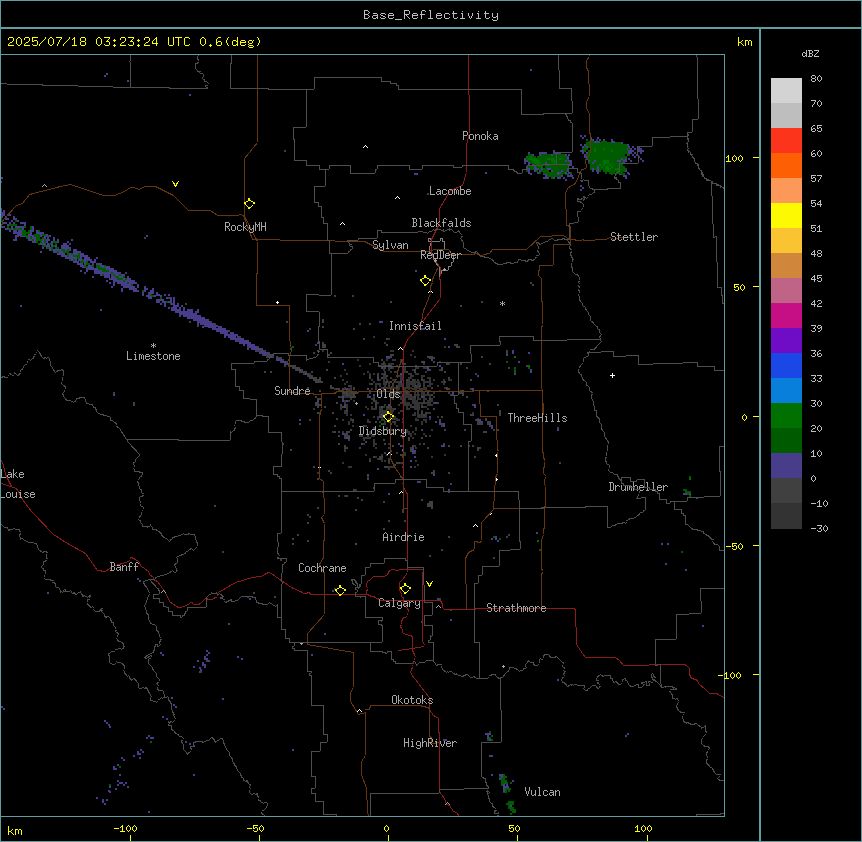Click the Blackfalds city label

pyautogui.click(x=441, y=223)
